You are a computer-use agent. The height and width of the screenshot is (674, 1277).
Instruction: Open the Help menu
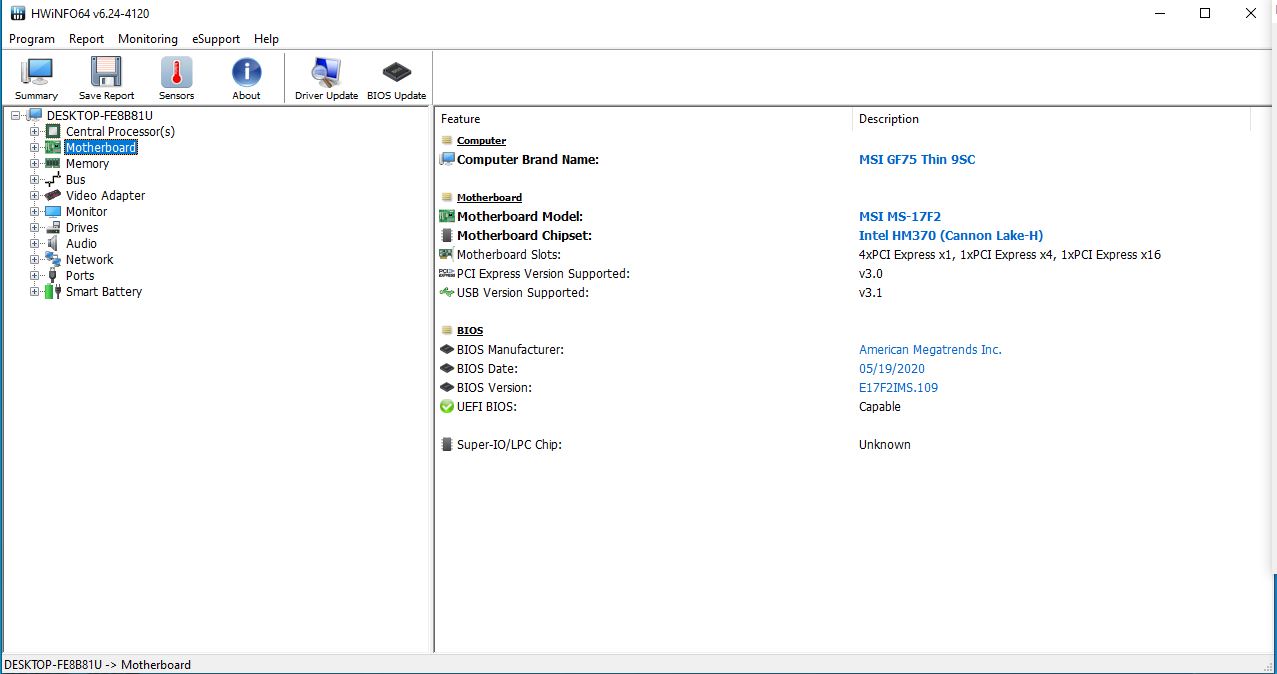266,39
